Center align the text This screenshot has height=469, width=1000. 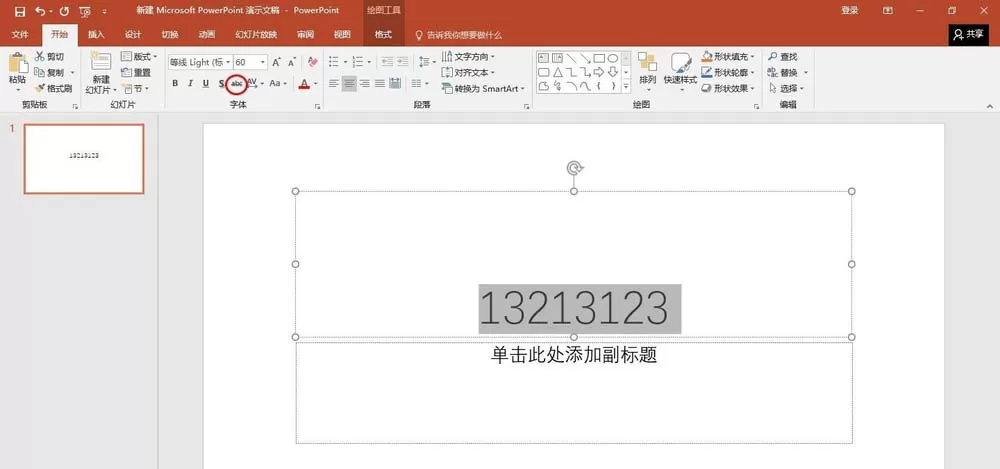[x=349, y=84]
